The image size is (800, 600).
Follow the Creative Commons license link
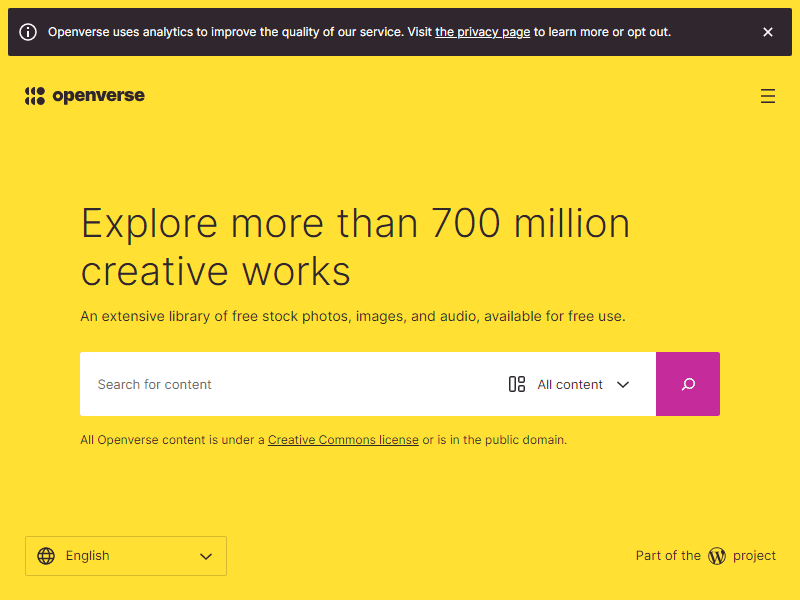click(x=343, y=439)
